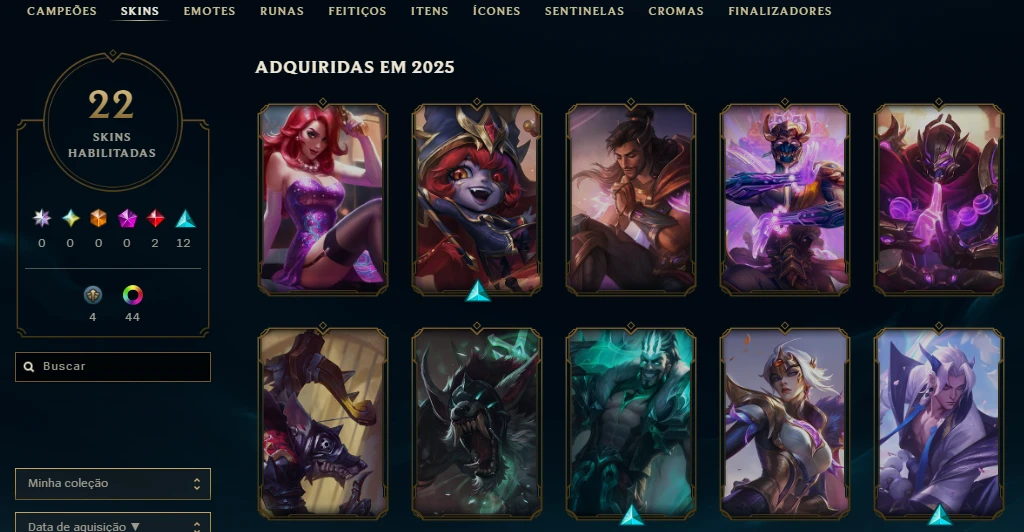Select the orange Legendary gem icon
This screenshot has width=1024, height=532.
tap(99, 218)
